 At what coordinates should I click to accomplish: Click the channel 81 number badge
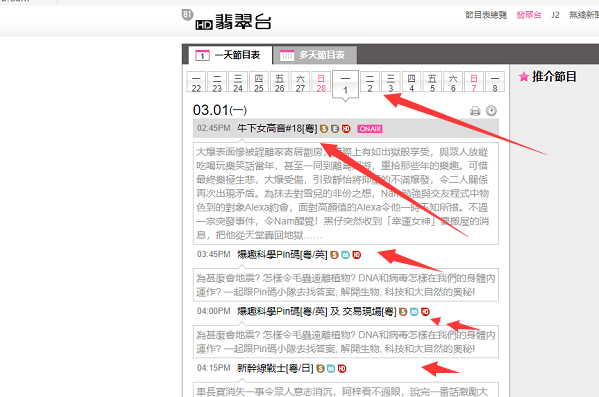pos(187,15)
